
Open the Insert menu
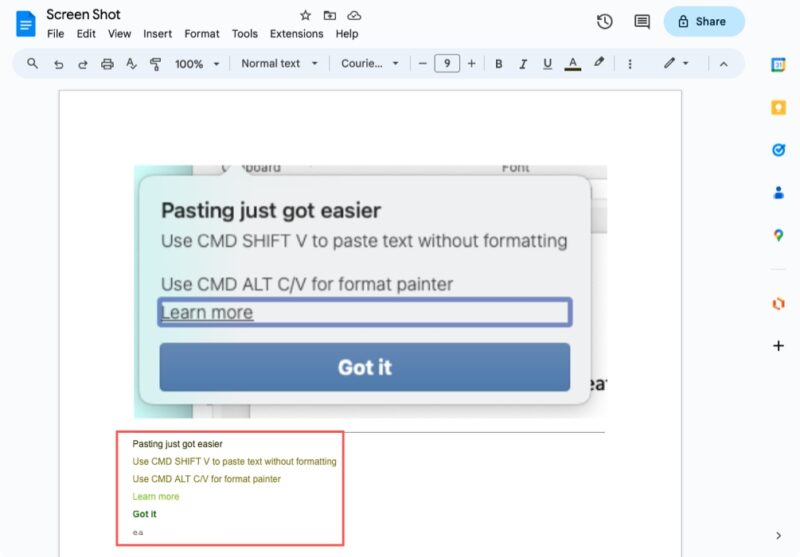pos(157,34)
